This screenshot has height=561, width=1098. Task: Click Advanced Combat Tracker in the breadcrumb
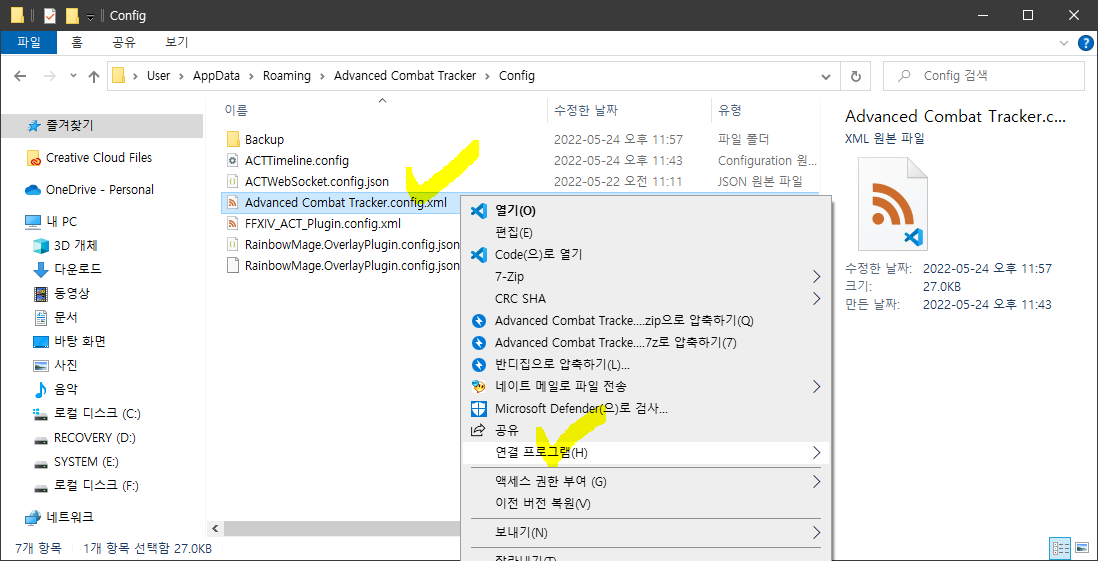tap(405, 76)
